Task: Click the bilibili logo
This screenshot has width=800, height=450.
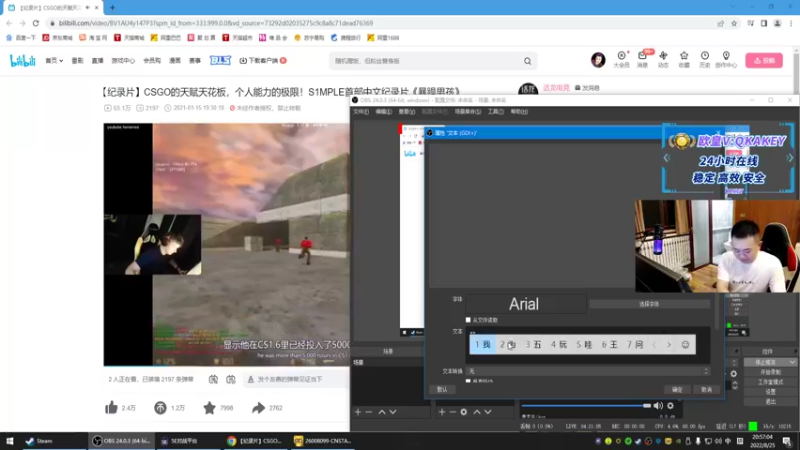Action: [x=23, y=61]
